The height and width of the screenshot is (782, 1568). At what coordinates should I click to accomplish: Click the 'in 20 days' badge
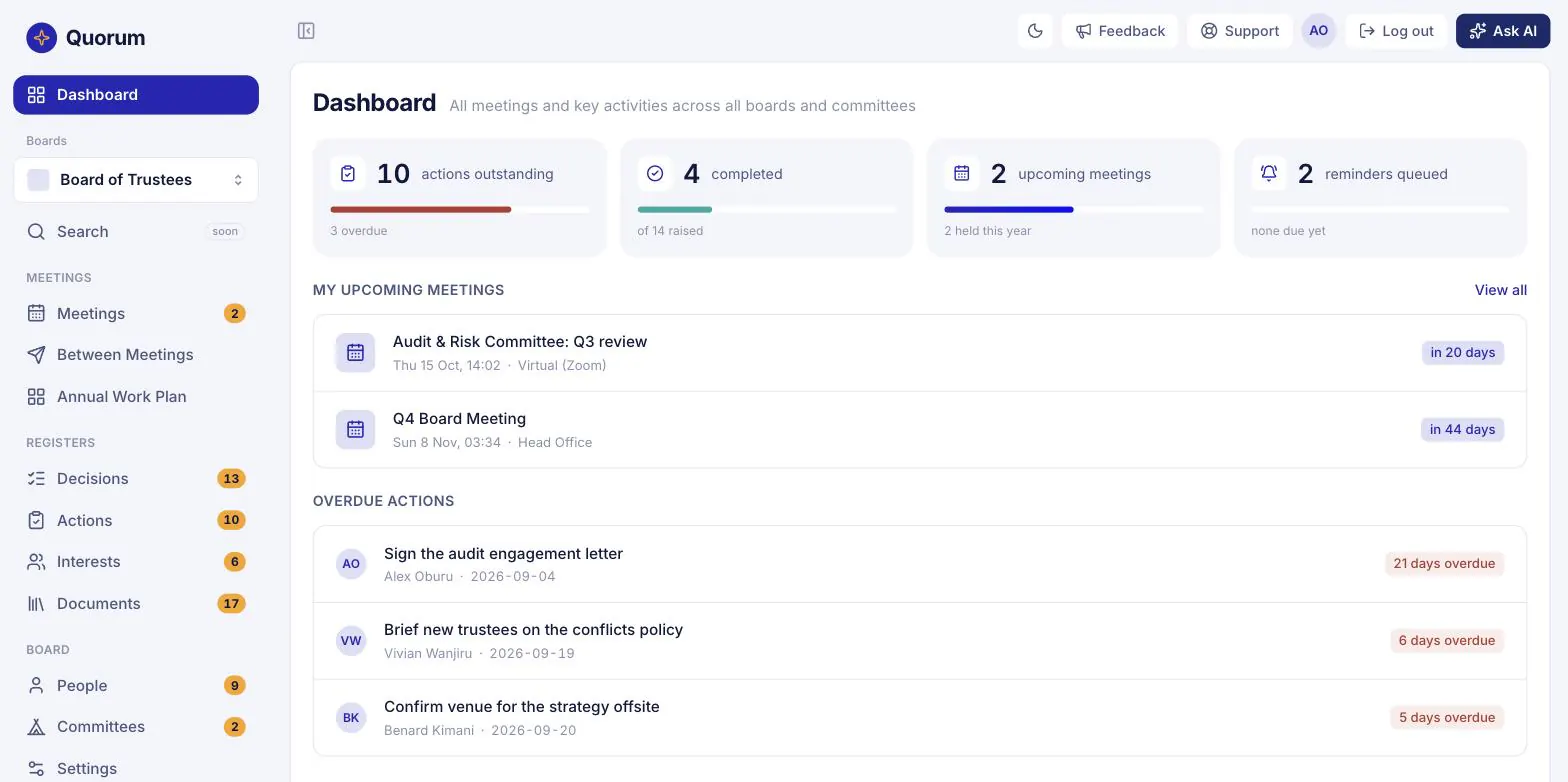point(1463,353)
